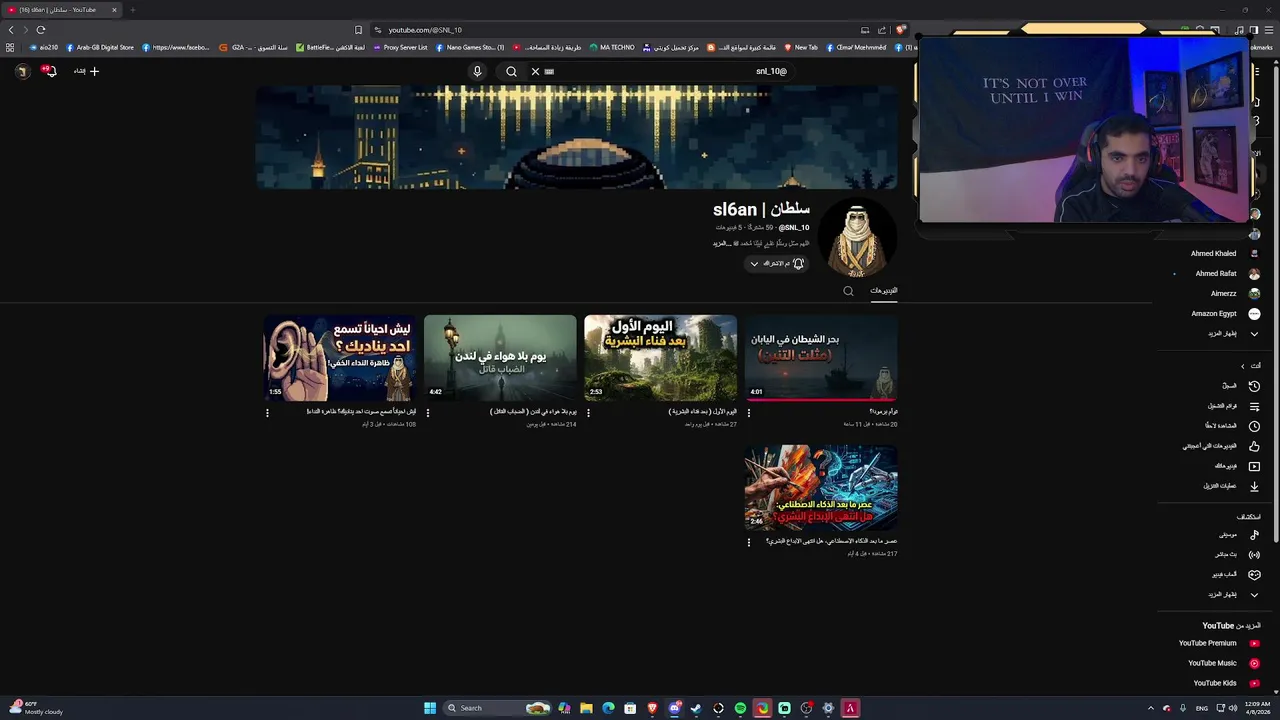The width and height of the screenshot is (1280, 720).
Task: Click the ENG language indicator in tray
Action: click(1202, 708)
